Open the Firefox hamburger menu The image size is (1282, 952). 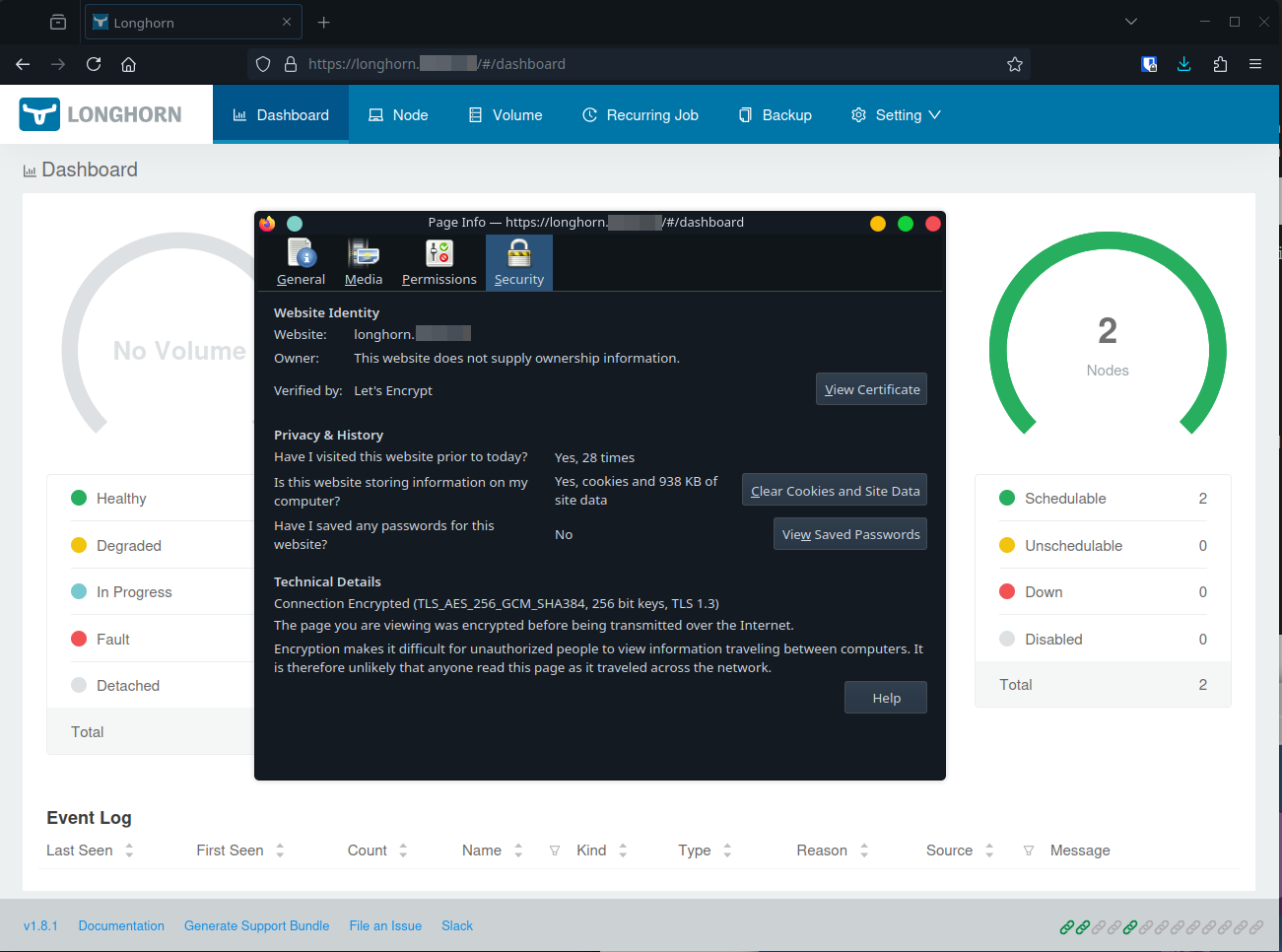tap(1255, 64)
